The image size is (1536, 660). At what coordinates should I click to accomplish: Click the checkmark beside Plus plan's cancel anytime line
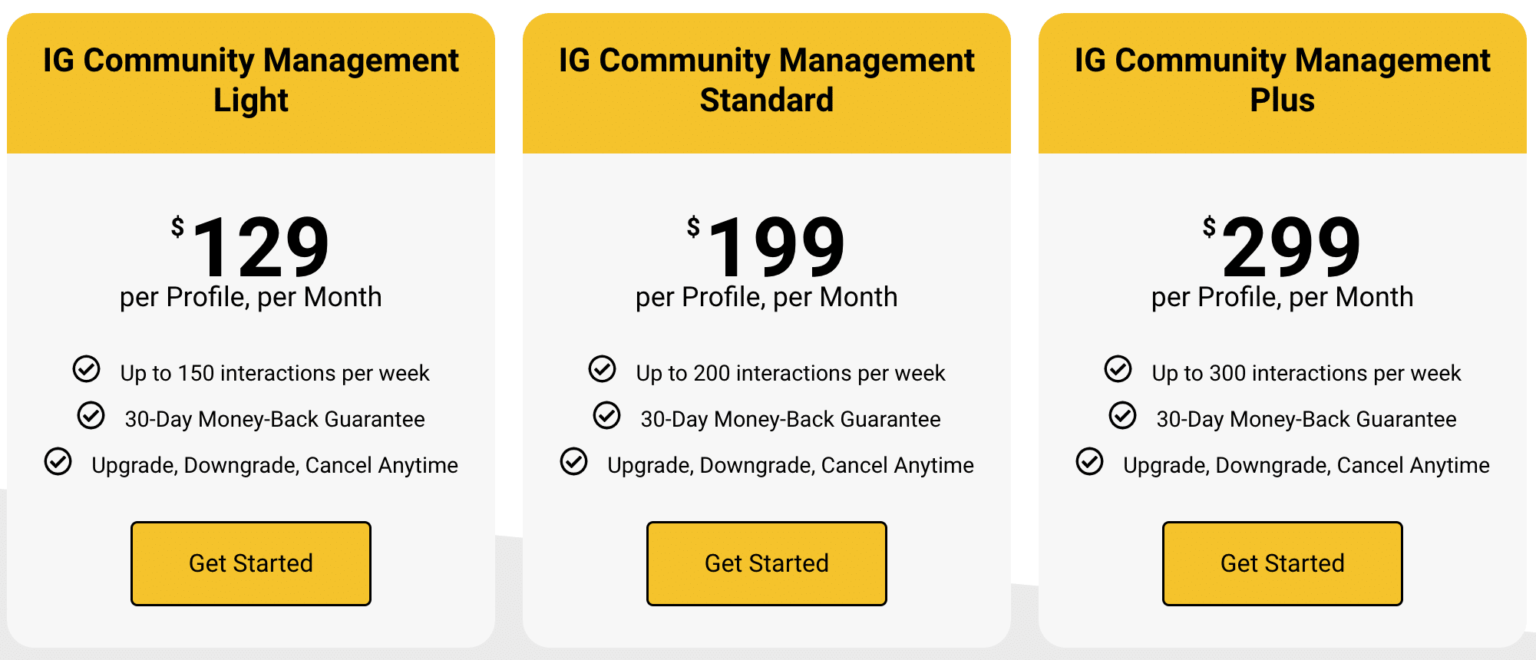tap(1090, 462)
